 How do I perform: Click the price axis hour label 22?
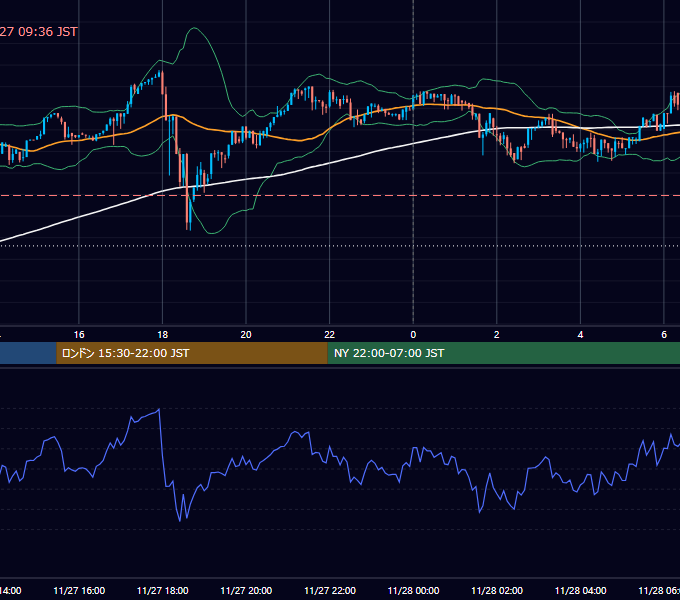click(330, 334)
